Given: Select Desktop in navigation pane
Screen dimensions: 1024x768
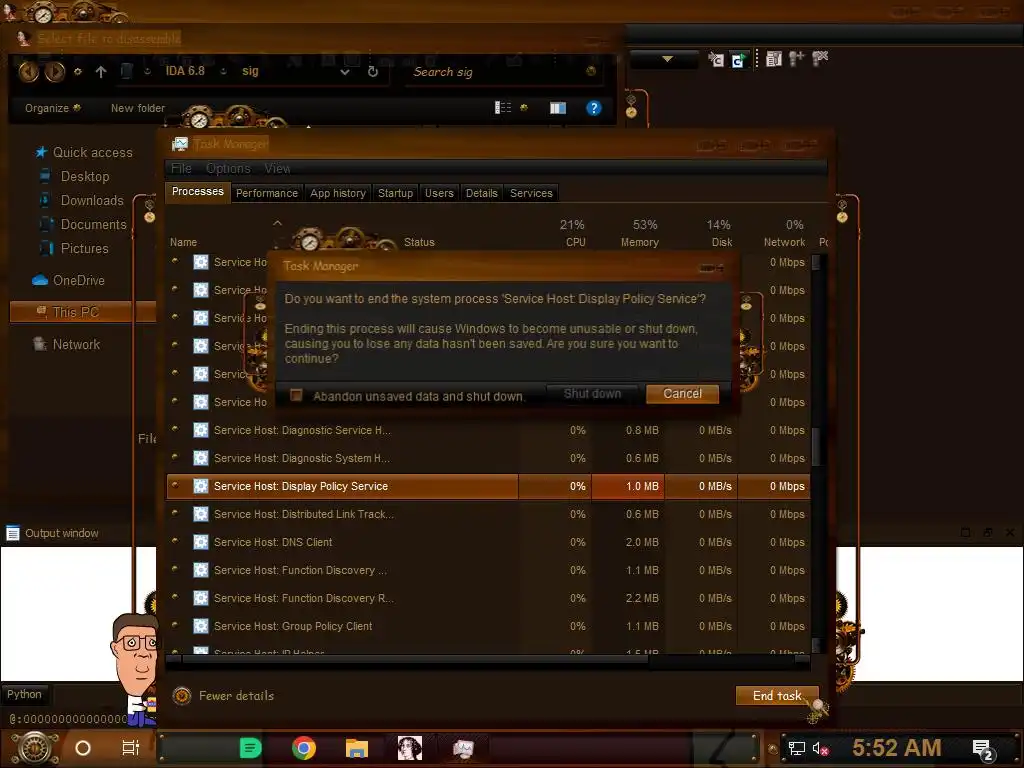Looking at the screenshot, I should pyautogui.click(x=85, y=176).
